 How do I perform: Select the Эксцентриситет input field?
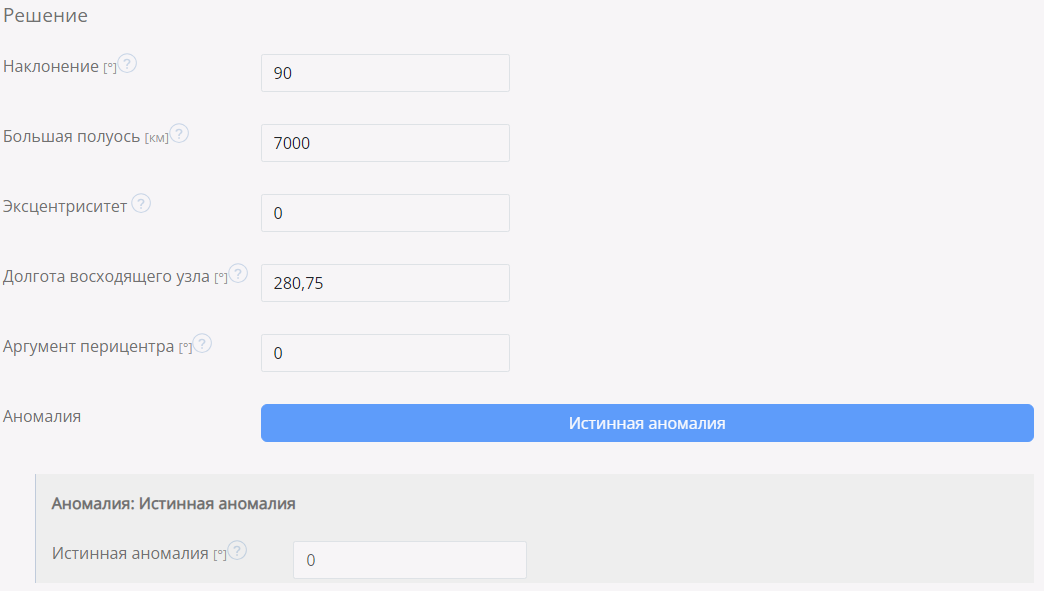tap(385, 213)
